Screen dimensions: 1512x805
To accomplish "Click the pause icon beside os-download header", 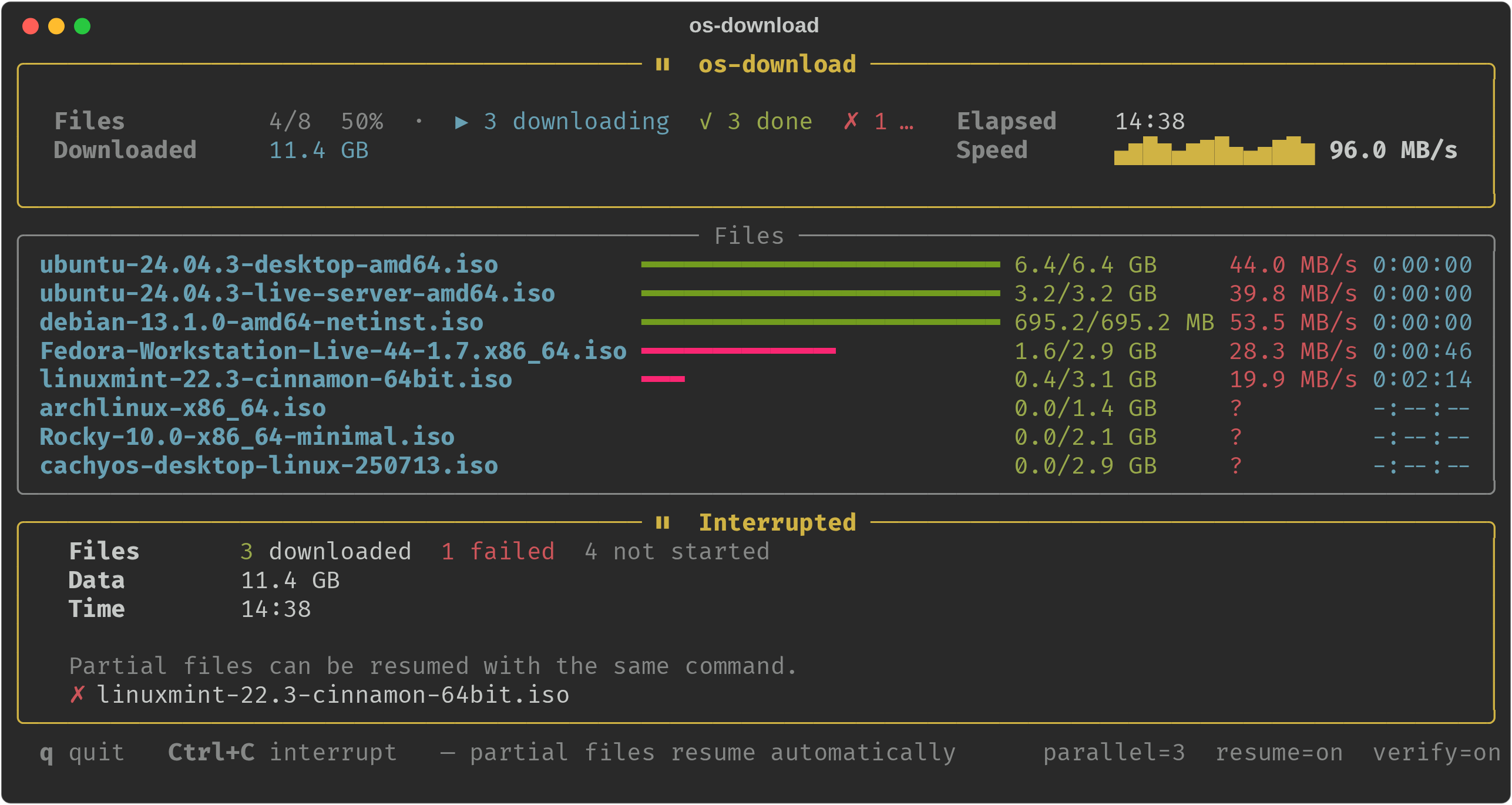I will [663, 64].
